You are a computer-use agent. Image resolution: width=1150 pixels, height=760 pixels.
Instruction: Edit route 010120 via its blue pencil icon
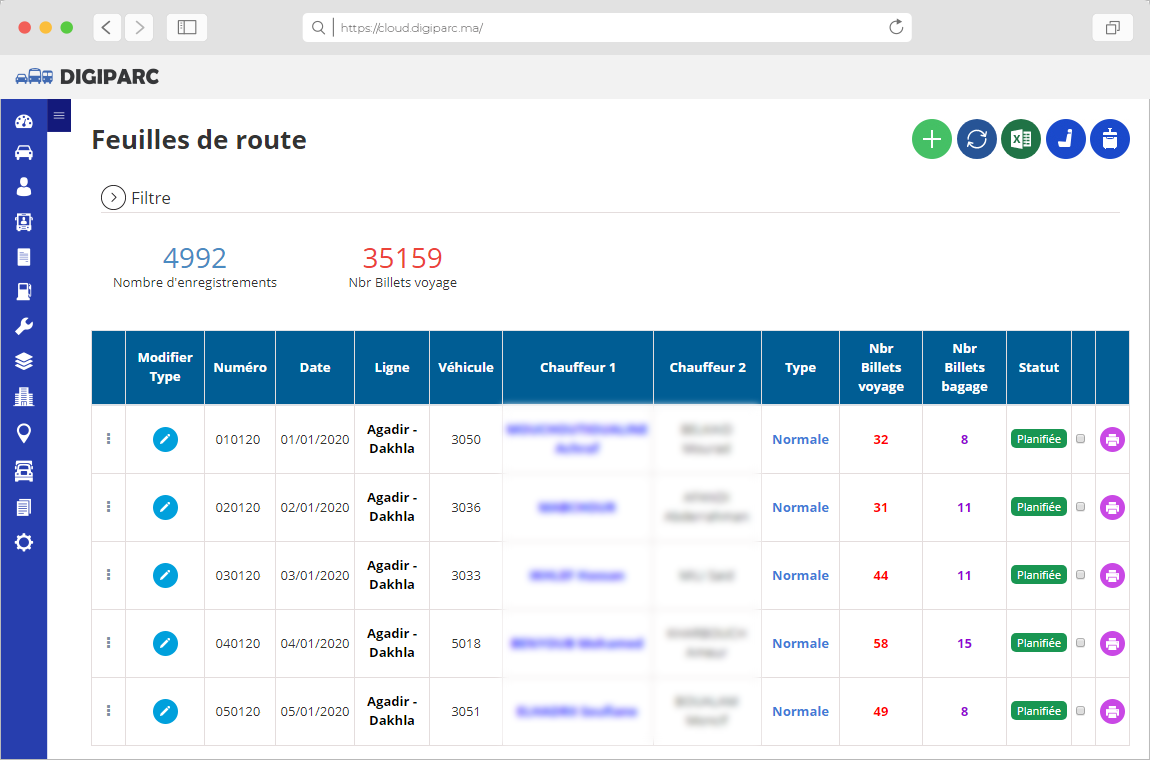pyautogui.click(x=165, y=439)
